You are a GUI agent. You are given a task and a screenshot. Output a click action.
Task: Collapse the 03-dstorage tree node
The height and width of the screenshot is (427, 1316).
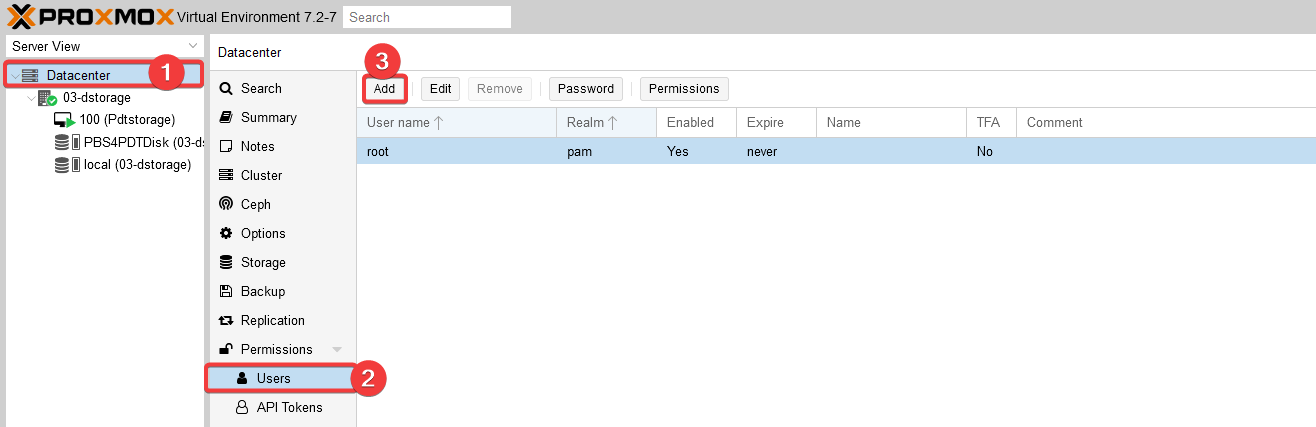click(x=31, y=98)
